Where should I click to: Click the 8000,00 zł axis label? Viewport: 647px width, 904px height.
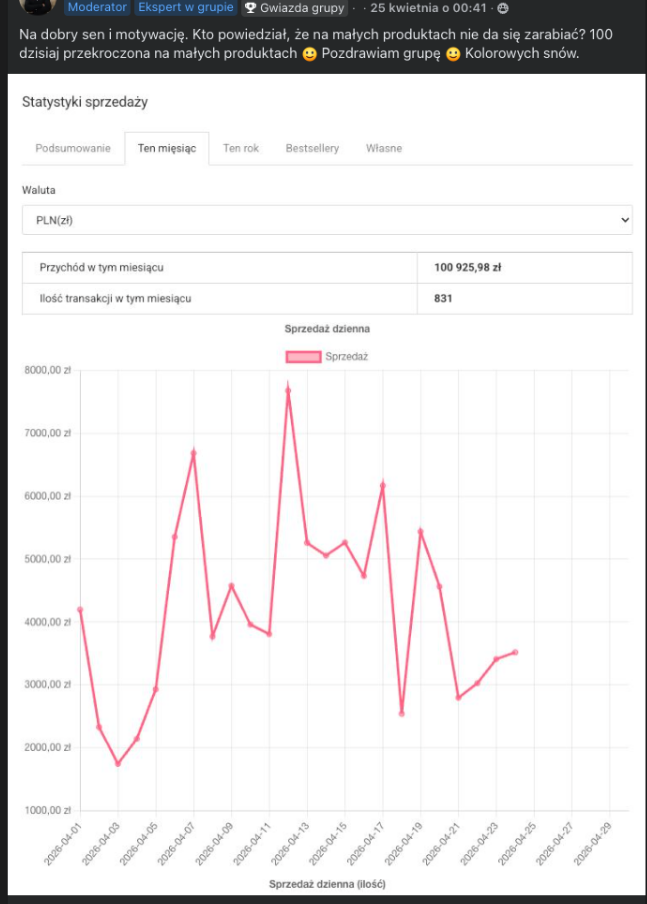tap(47, 371)
